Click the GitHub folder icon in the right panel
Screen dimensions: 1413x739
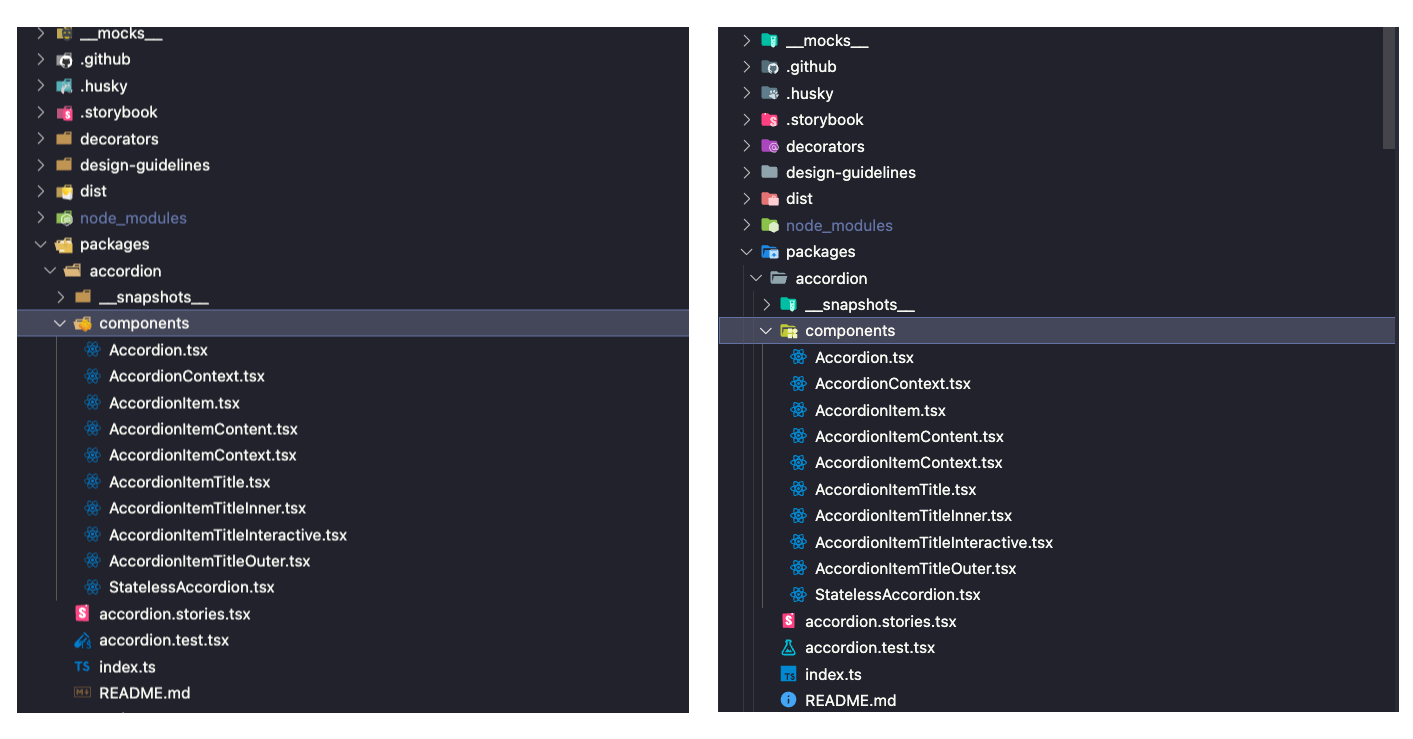[769, 67]
